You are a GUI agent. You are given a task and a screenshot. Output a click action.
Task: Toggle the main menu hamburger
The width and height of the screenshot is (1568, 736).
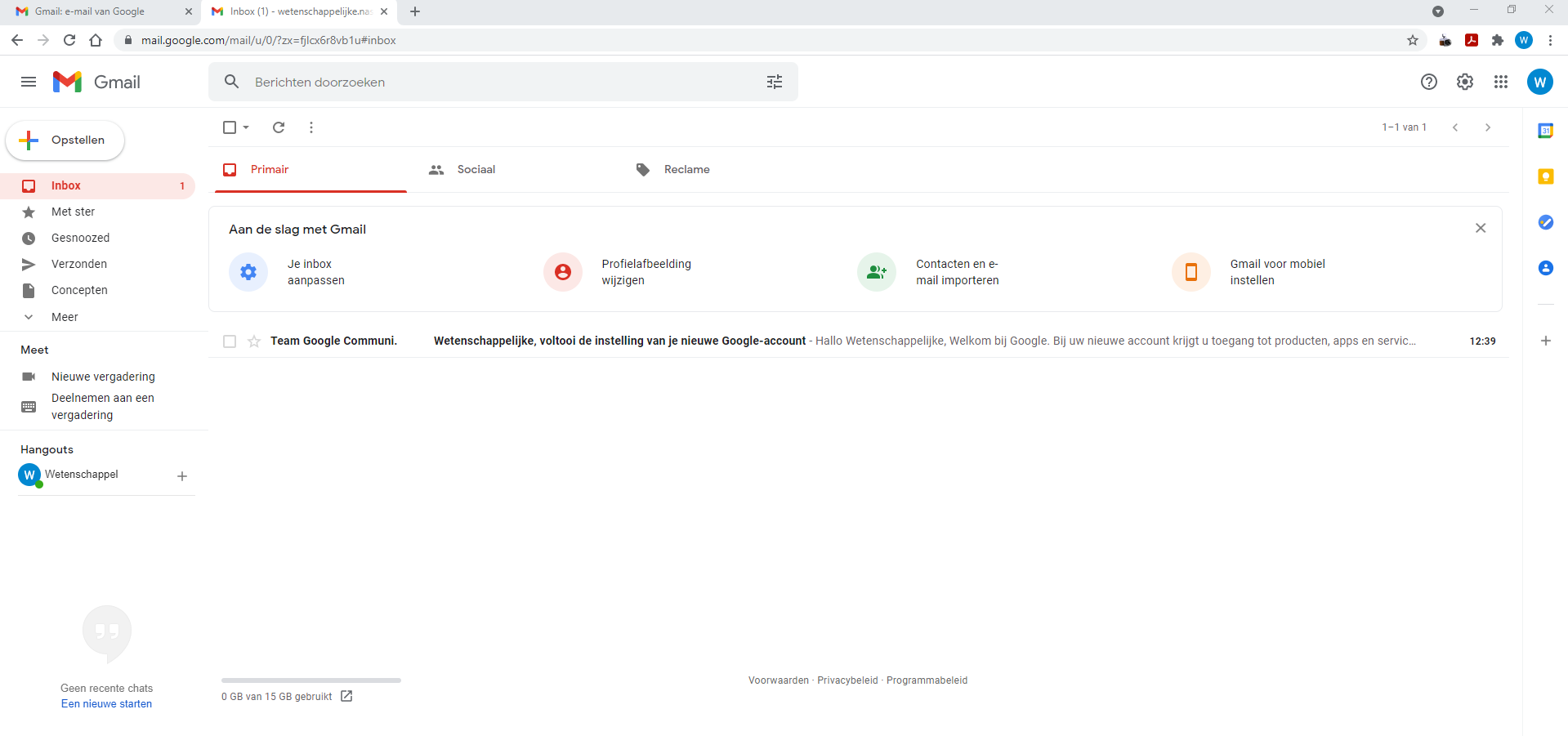[x=29, y=82]
